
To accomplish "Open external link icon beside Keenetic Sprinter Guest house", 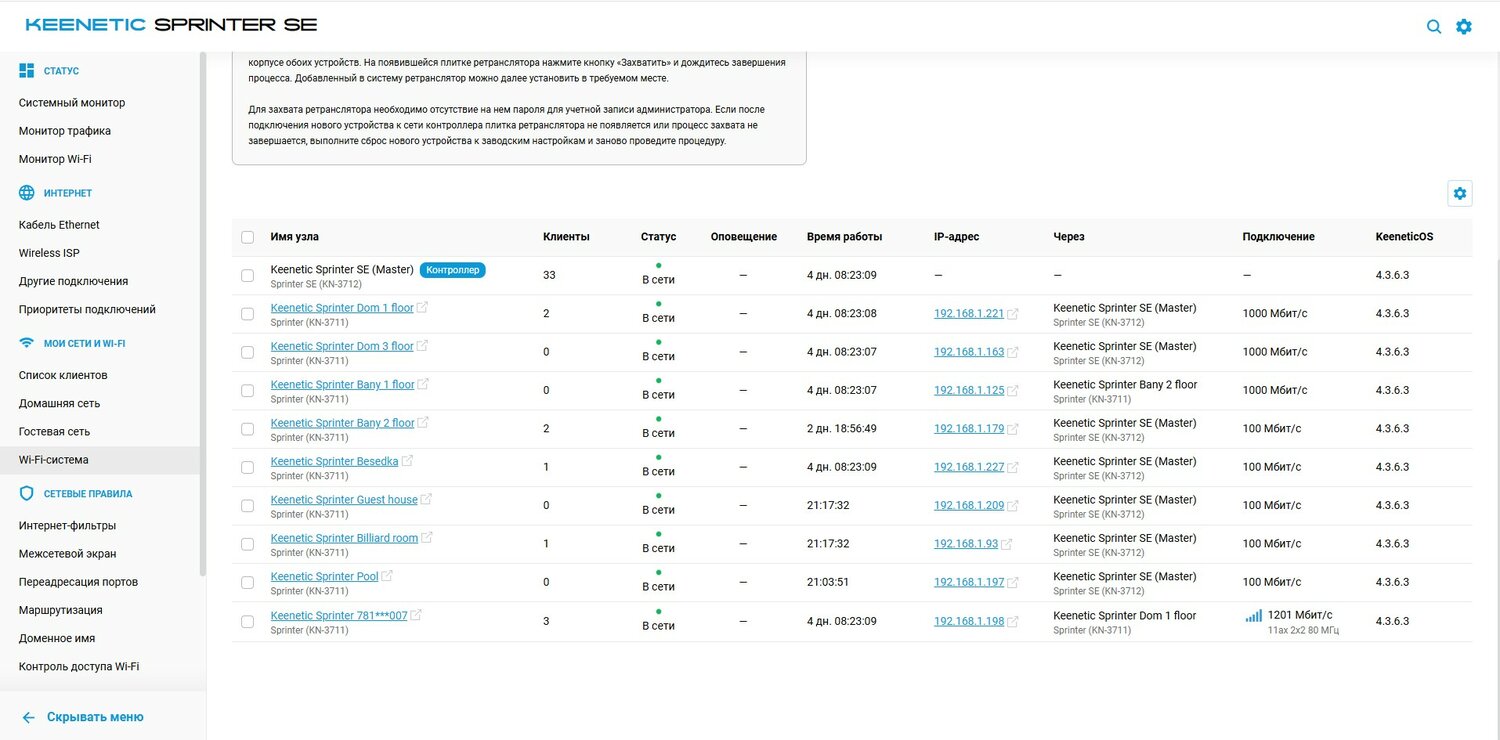I will [426, 499].
